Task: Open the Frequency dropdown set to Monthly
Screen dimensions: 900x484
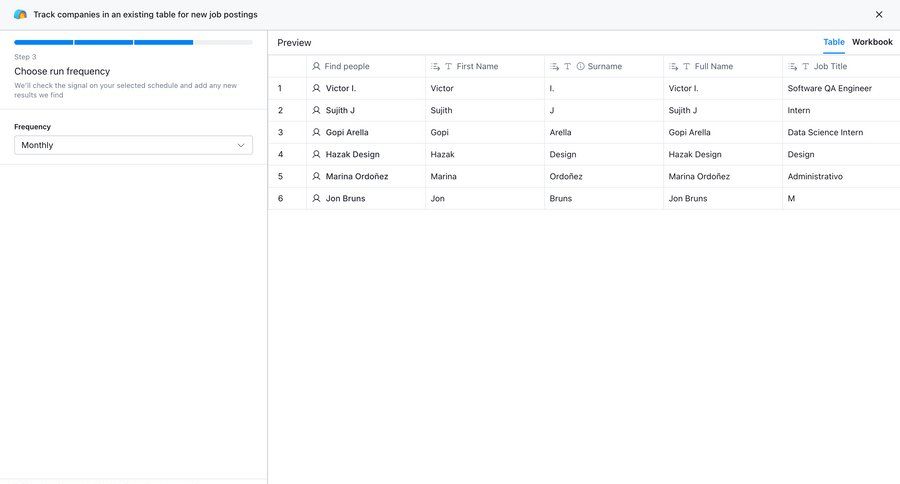Action: click(133, 145)
